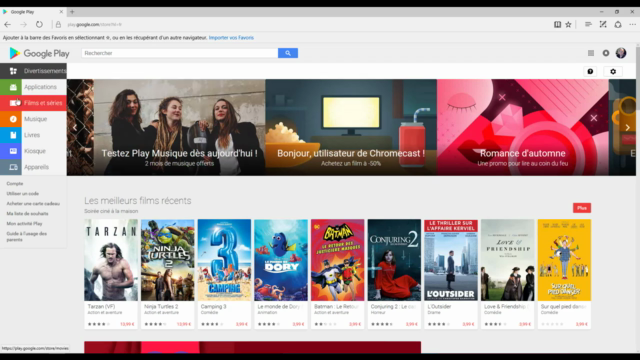Viewport: 640px width, 360px height.
Task: Click the Plus button for recent films
Action: 582,208
